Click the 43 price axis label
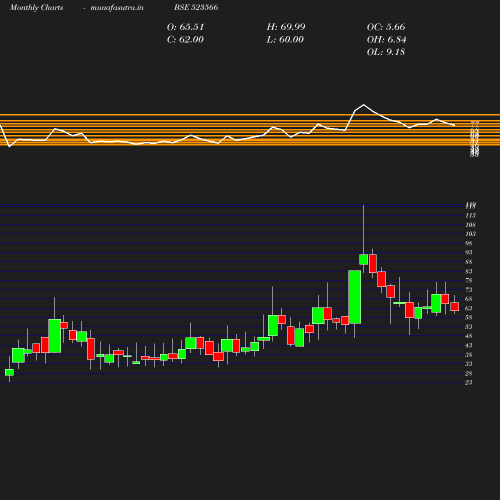 click(x=469, y=345)
